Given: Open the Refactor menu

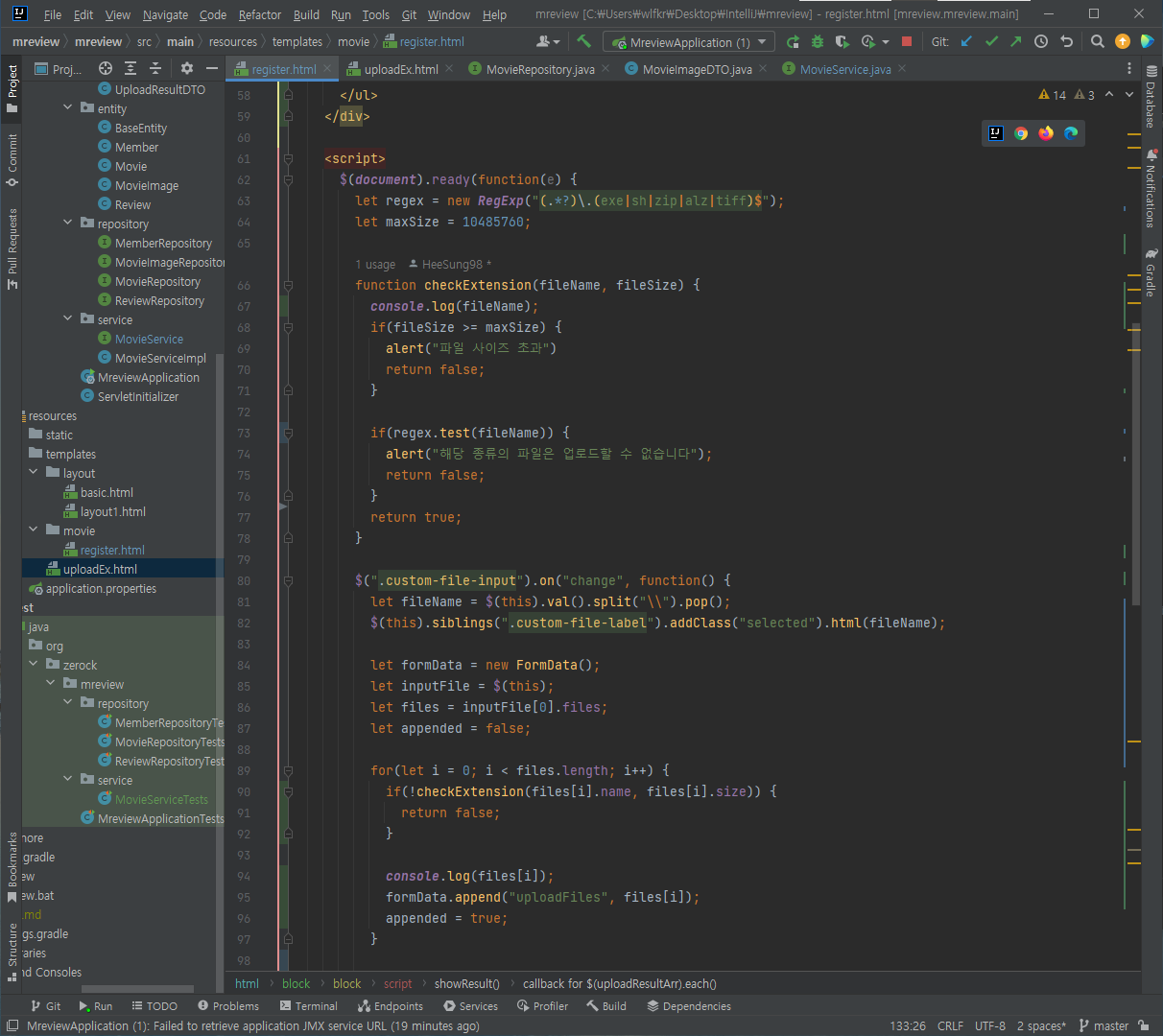Looking at the screenshot, I should [x=260, y=14].
